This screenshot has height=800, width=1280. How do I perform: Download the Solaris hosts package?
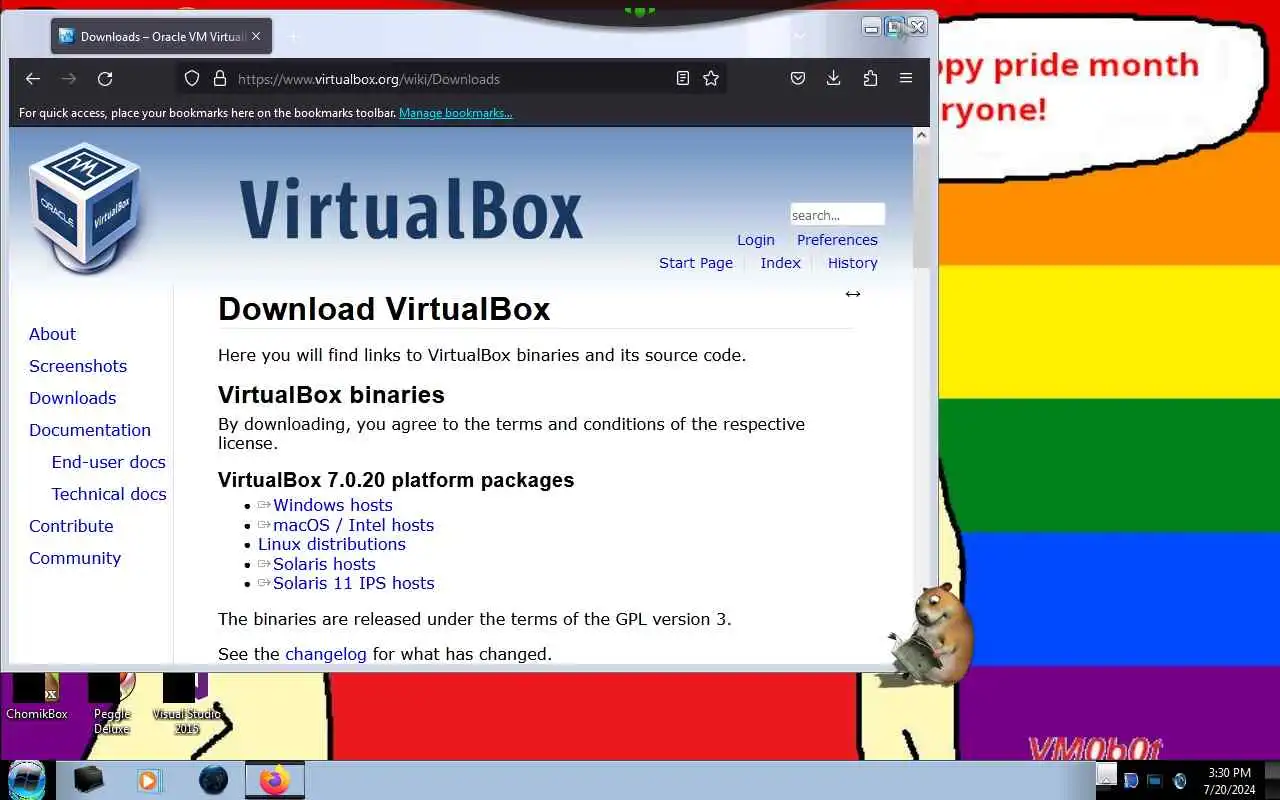324,564
